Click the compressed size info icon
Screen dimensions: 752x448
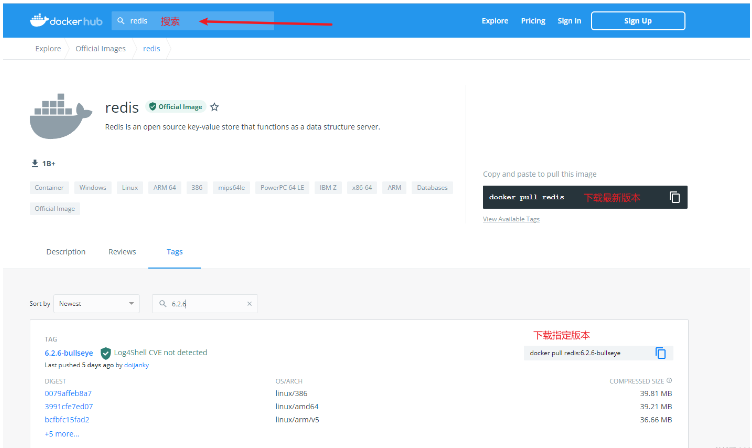point(669,380)
